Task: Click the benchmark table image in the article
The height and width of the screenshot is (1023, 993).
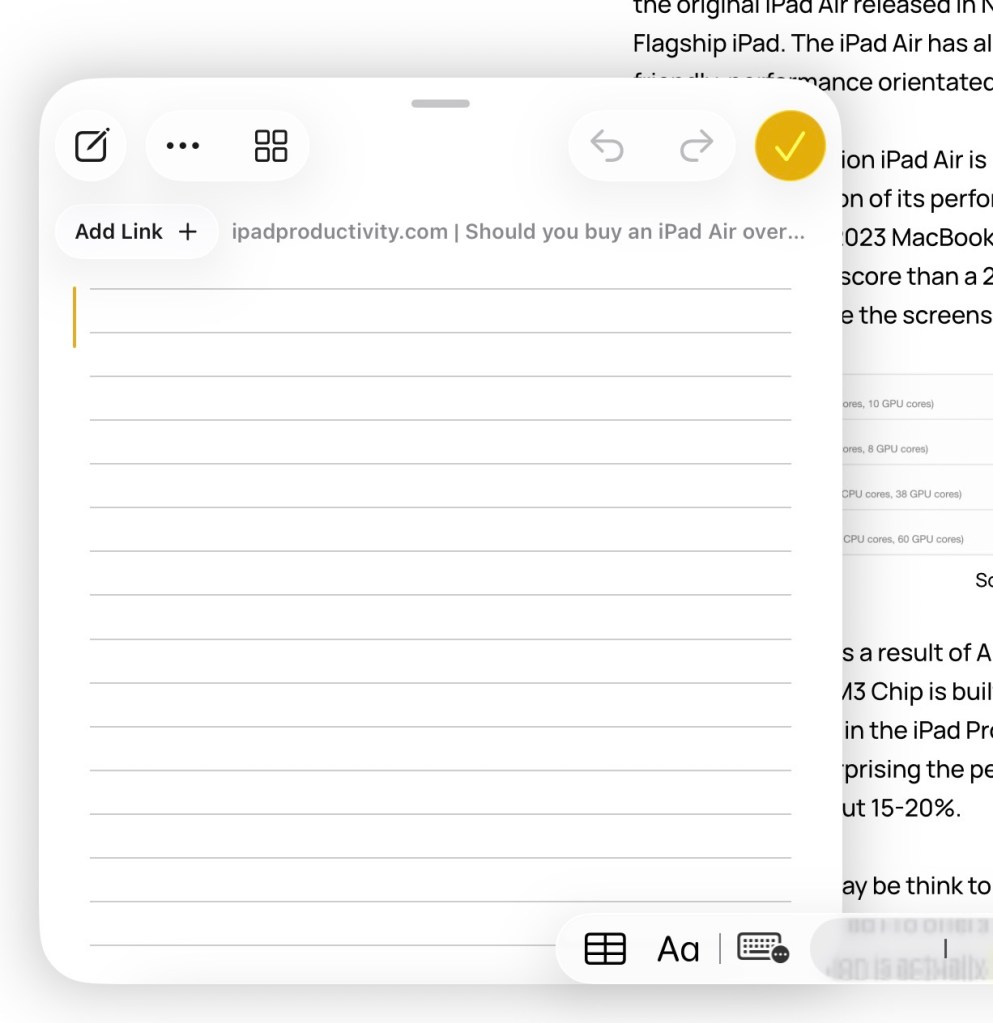Action: point(915,470)
